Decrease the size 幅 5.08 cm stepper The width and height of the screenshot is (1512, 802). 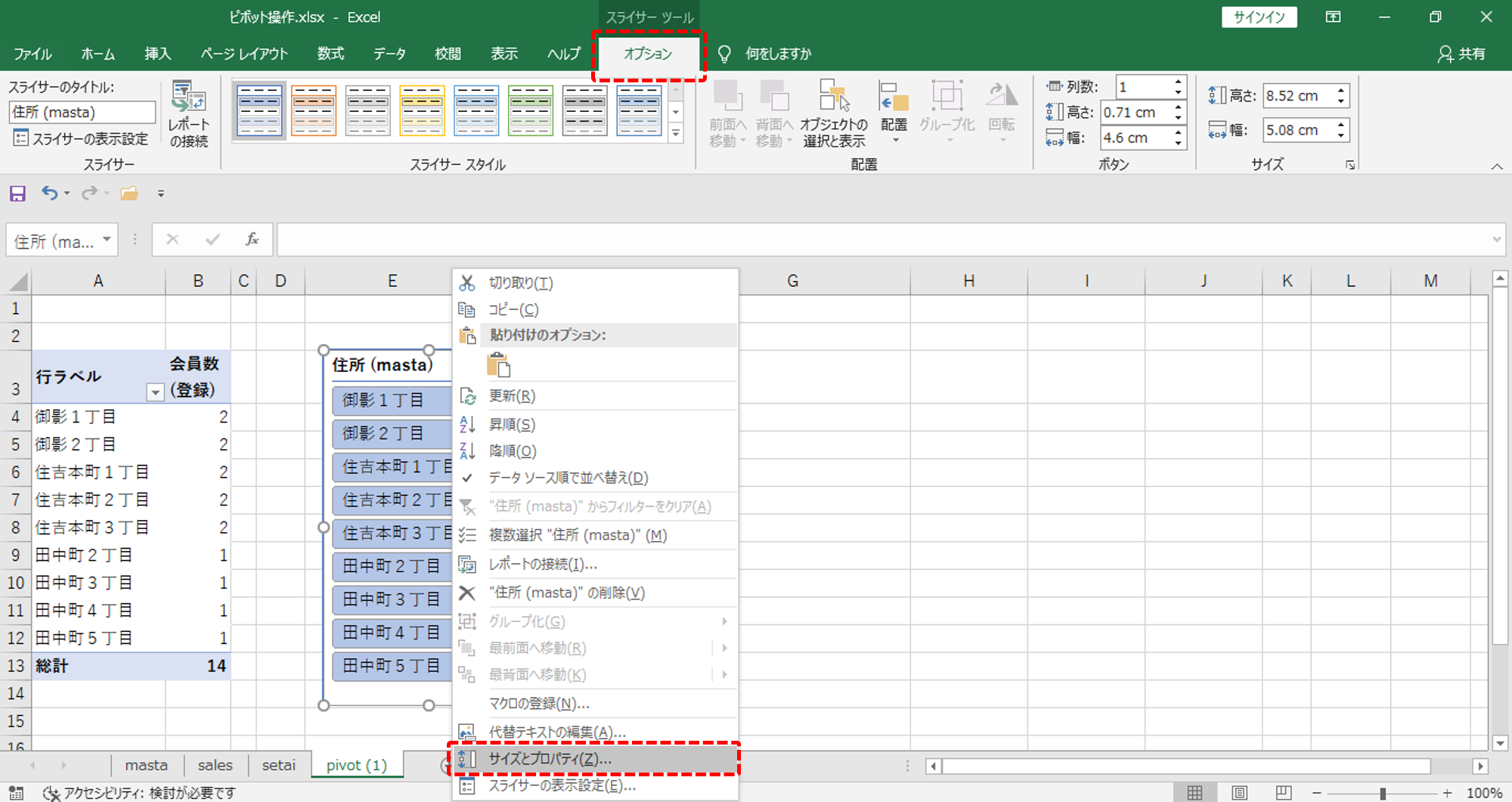coord(1341,135)
